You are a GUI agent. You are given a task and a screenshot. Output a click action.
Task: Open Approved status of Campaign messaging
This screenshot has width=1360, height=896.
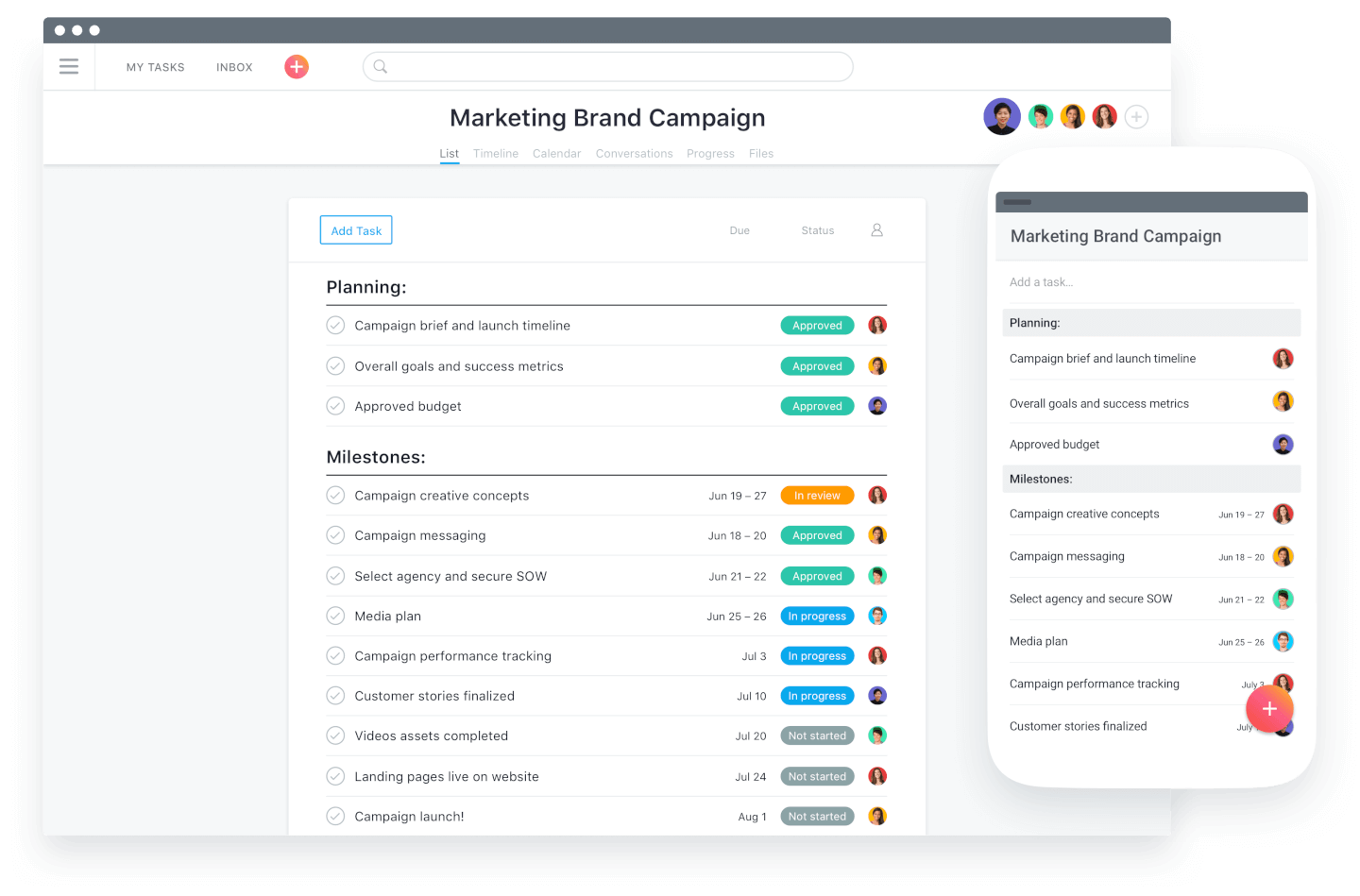[817, 535]
